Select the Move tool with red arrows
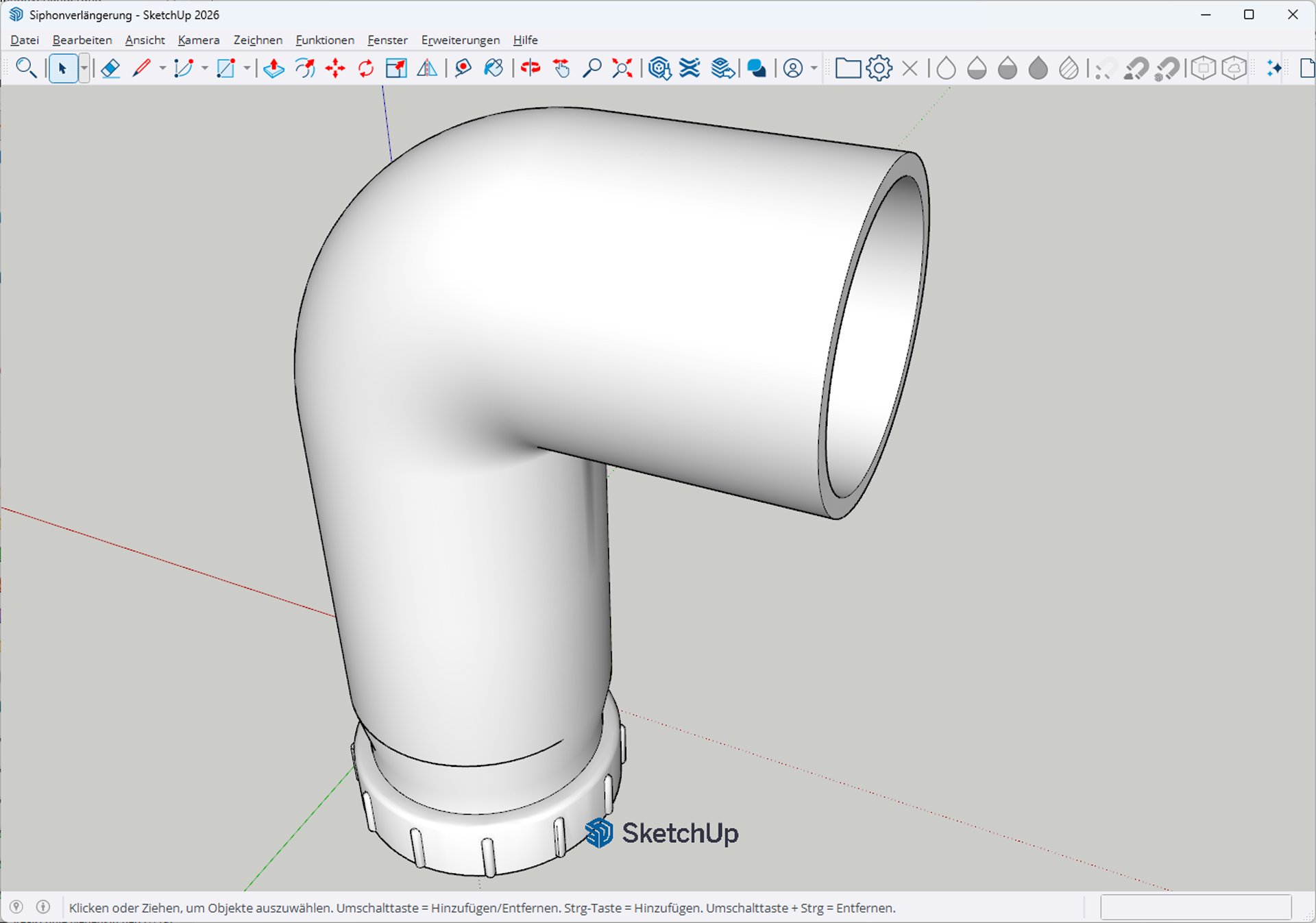 coord(335,69)
